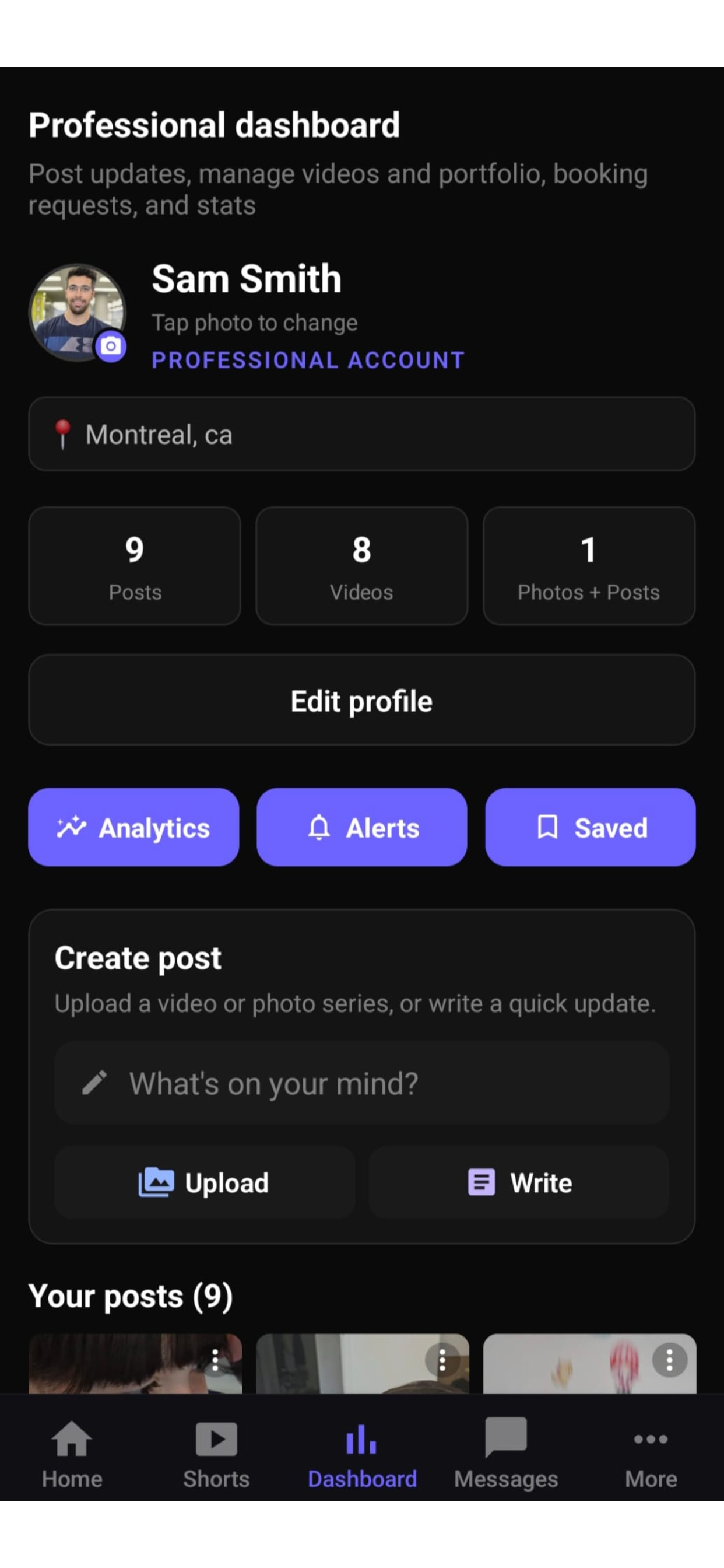Screen dimensions: 724x1568
Task: Open Saved items with bookmark icon
Action: click(590, 827)
